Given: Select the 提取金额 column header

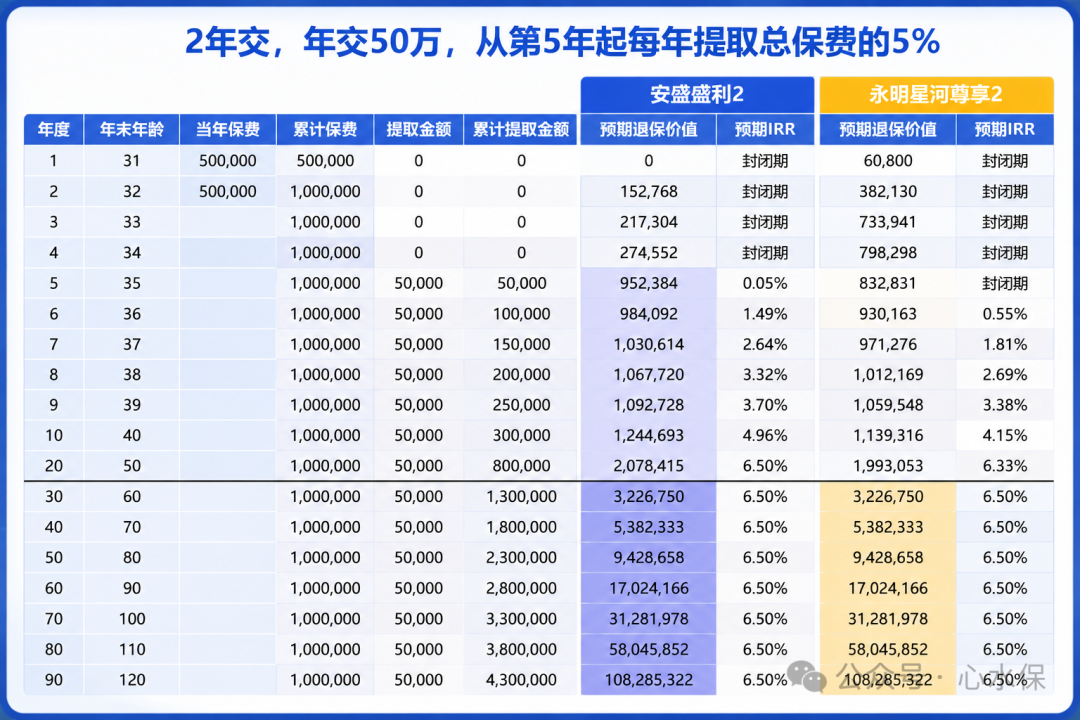Looking at the screenshot, I should coord(418,130).
